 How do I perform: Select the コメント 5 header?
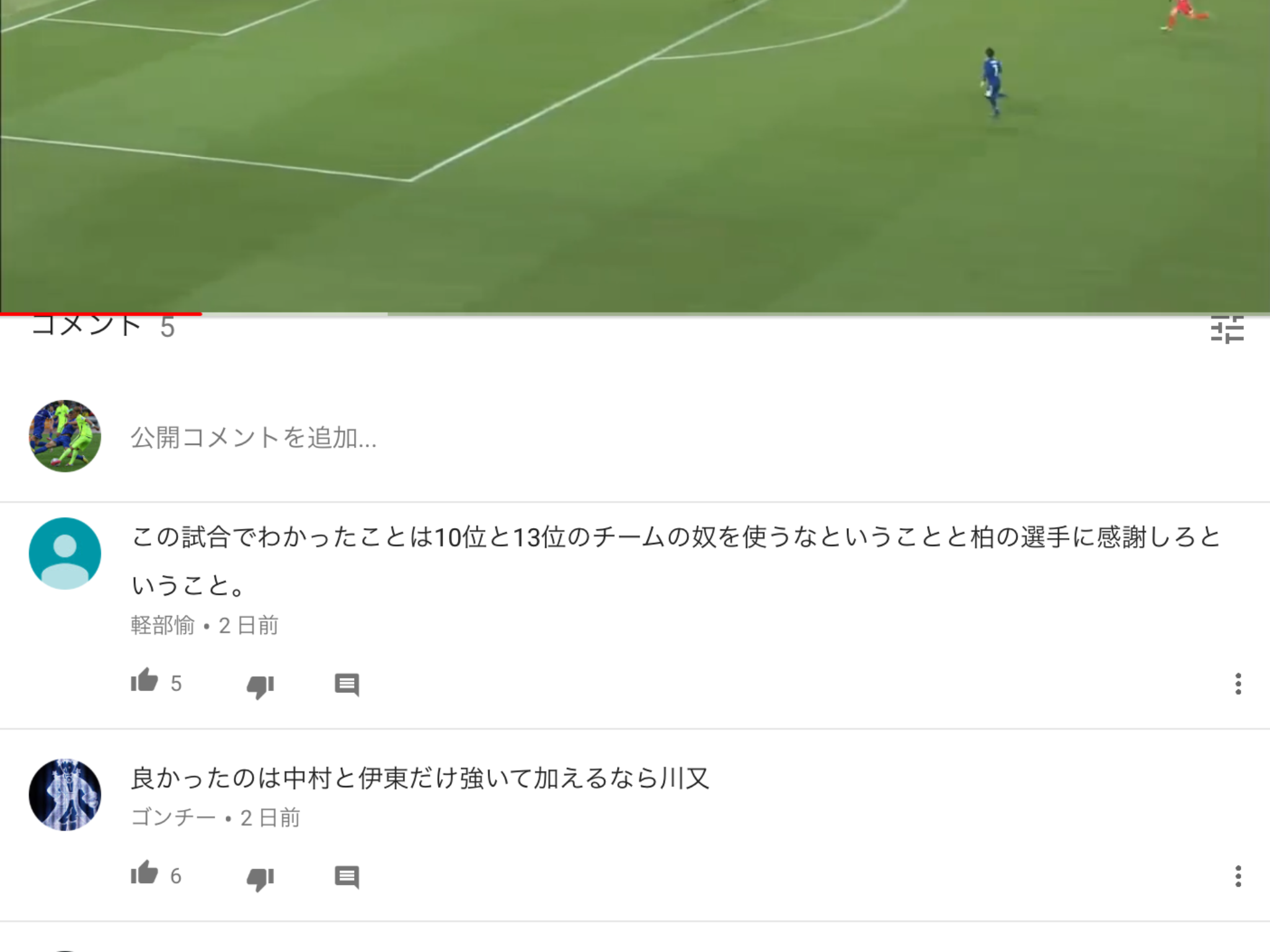click(103, 327)
